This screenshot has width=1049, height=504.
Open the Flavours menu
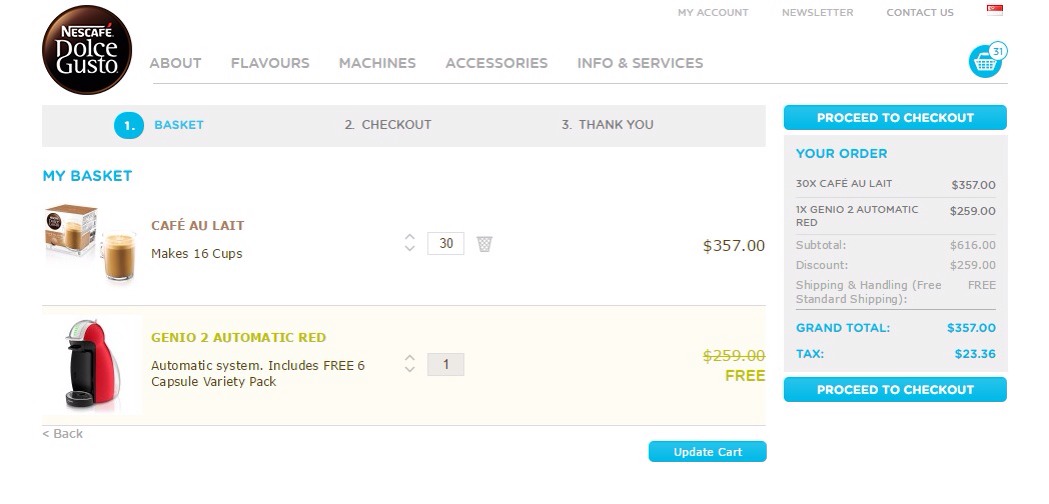(x=270, y=63)
